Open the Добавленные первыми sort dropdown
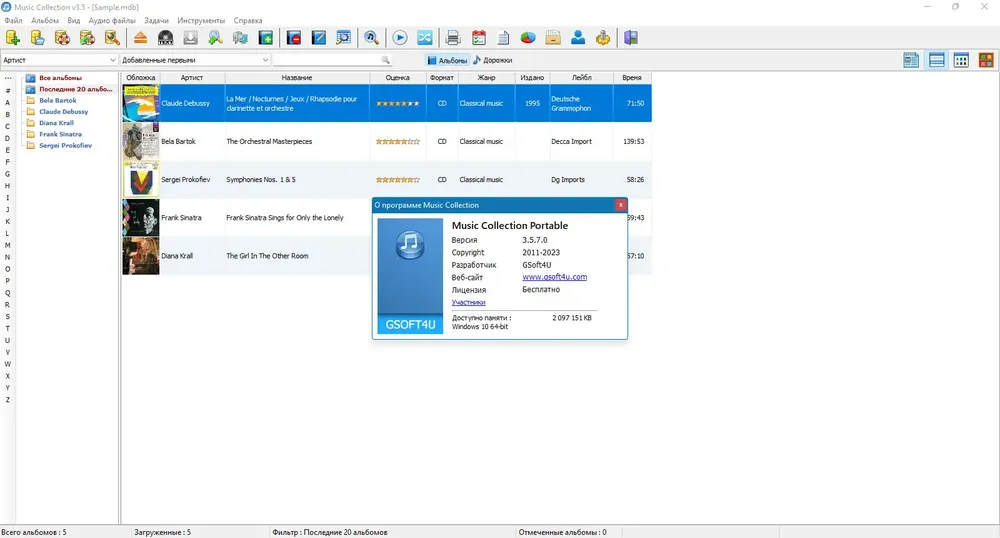 coord(195,60)
